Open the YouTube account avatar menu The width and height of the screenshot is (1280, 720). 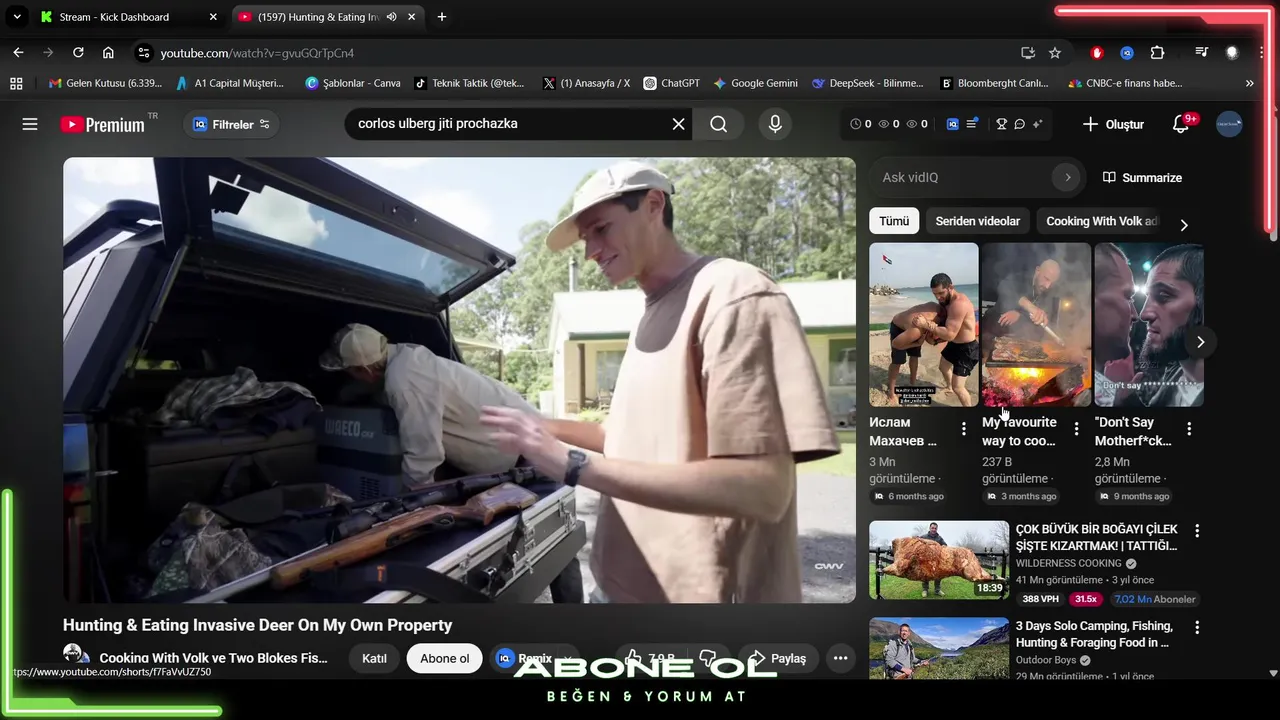coord(1229,124)
